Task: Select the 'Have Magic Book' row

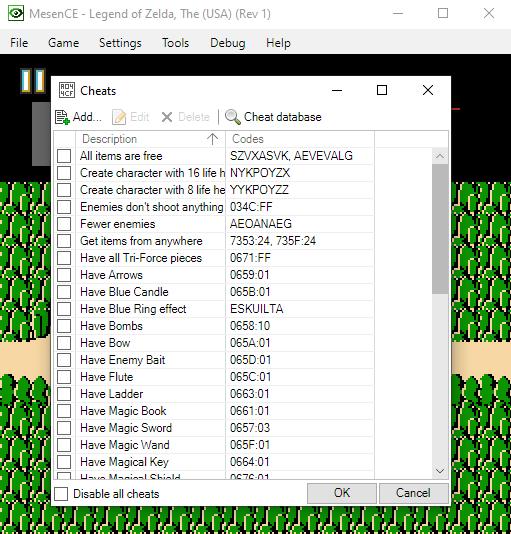Action: (214, 411)
